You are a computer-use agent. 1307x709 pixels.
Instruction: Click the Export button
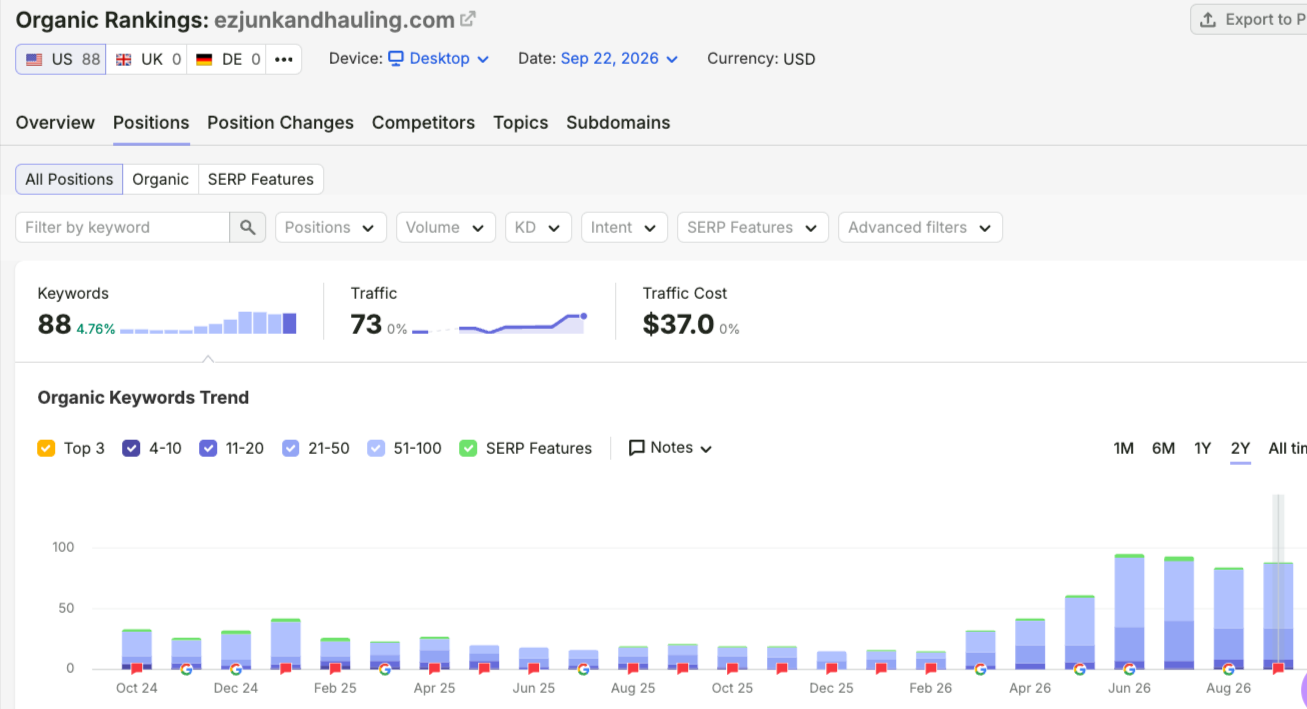[x=1248, y=19]
